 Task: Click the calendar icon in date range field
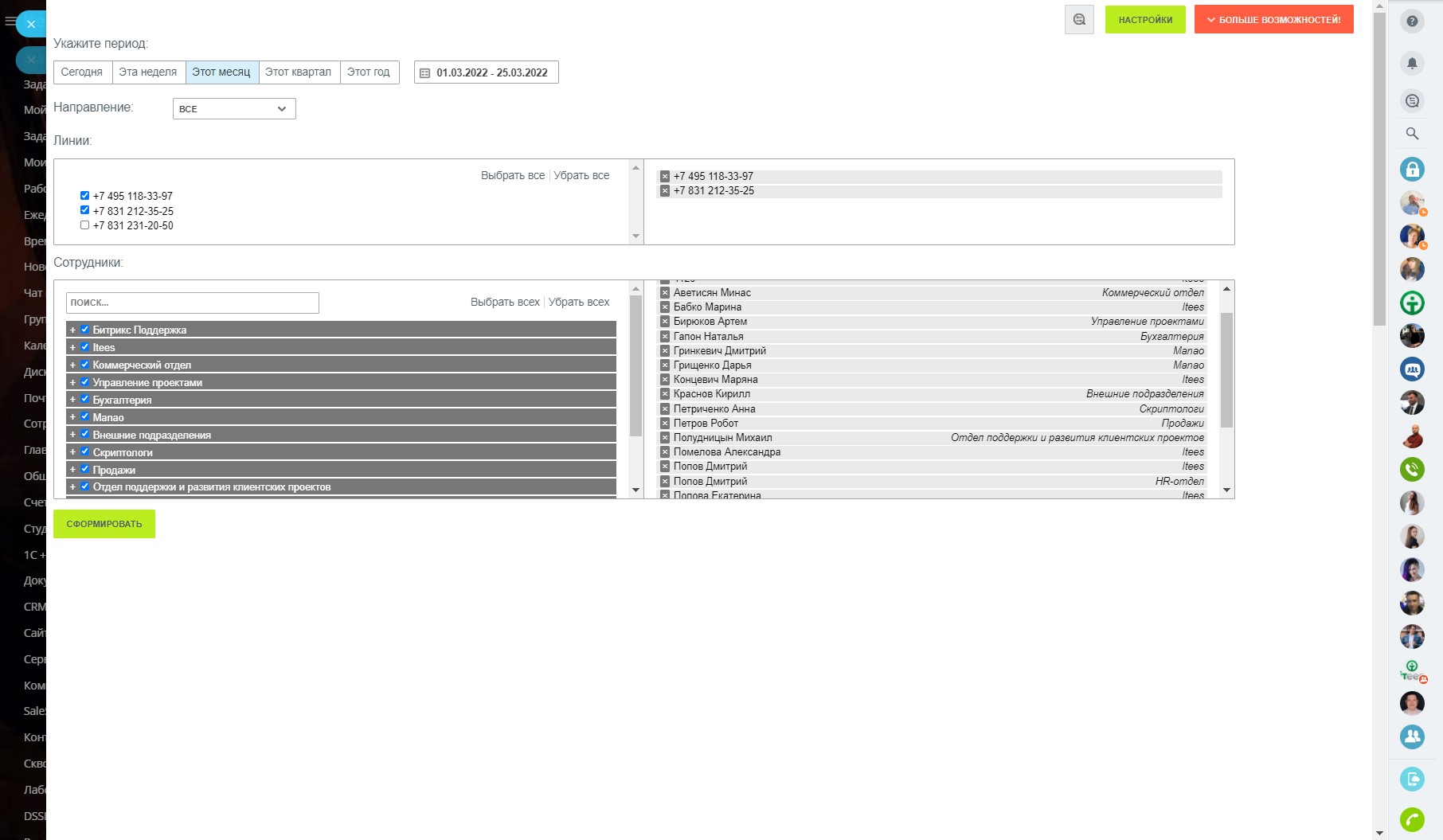click(x=424, y=72)
